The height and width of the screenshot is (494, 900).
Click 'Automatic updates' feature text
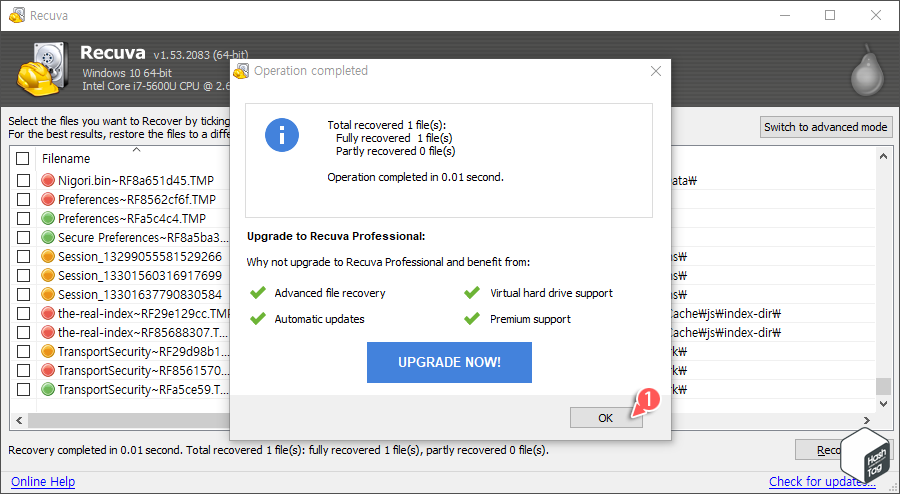[x=320, y=319]
